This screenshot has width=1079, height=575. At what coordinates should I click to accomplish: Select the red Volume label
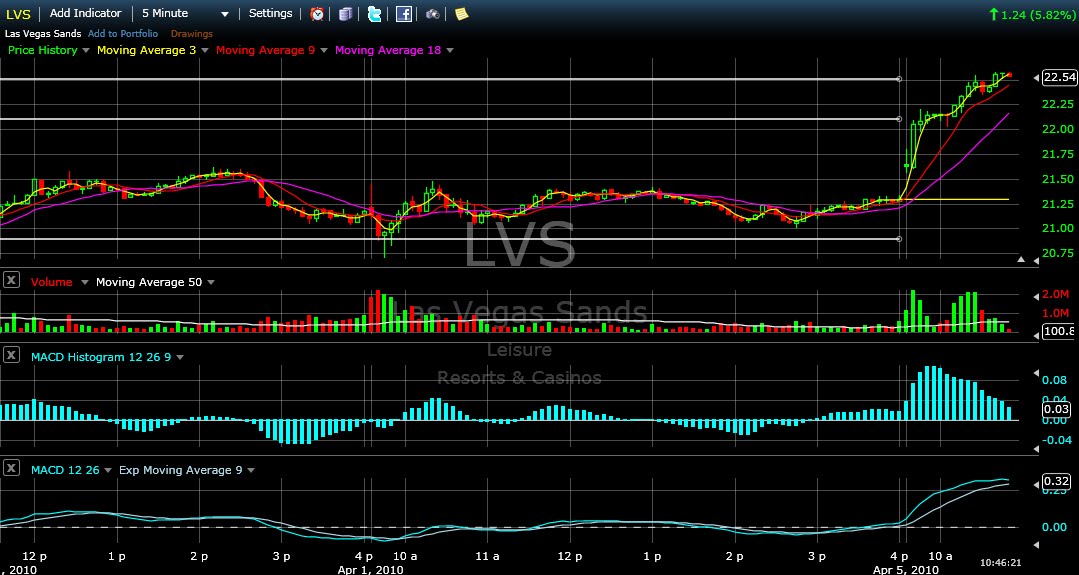(x=52, y=282)
